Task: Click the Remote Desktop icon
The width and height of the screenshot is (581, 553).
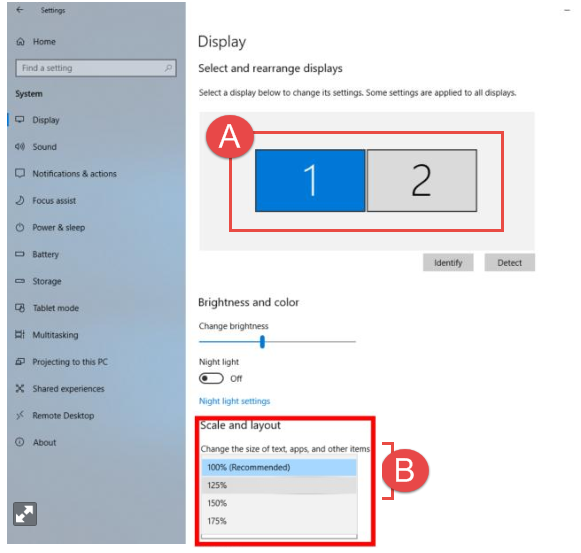Action: (20, 415)
